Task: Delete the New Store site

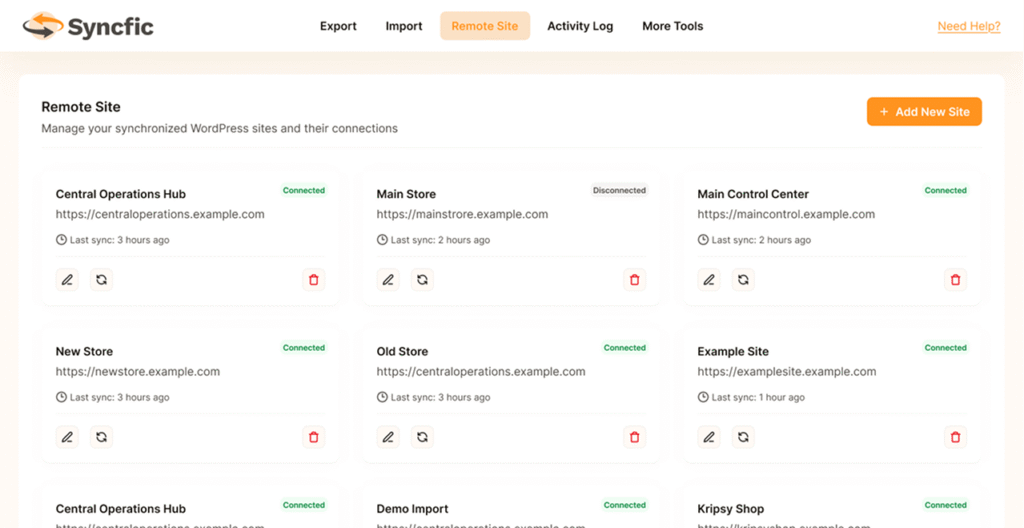Action: pos(313,437)
